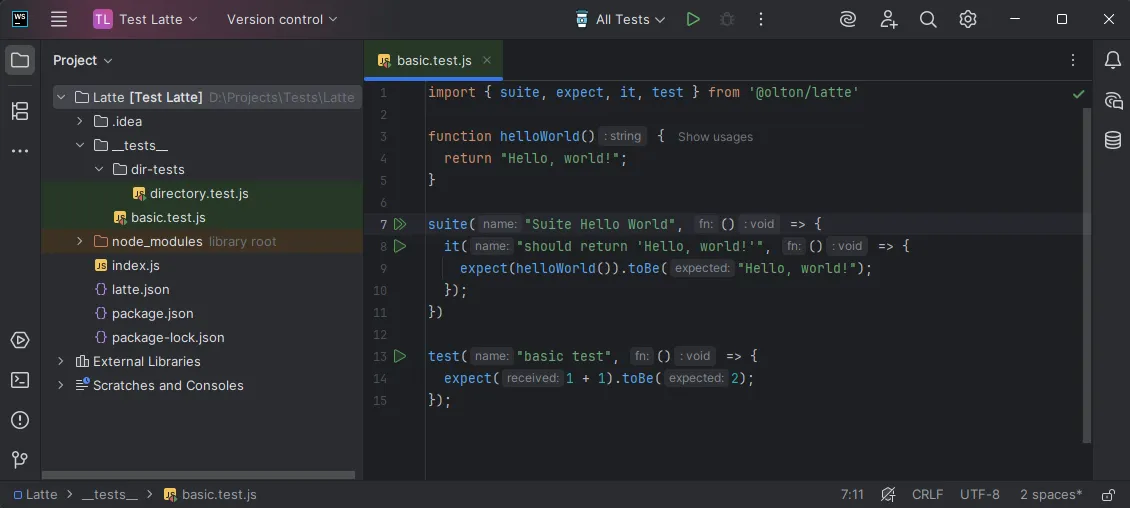Expand the node_modules folder
Viewport: 1130px width, 508px height.
pyautogui.click(x=80, y=241)
